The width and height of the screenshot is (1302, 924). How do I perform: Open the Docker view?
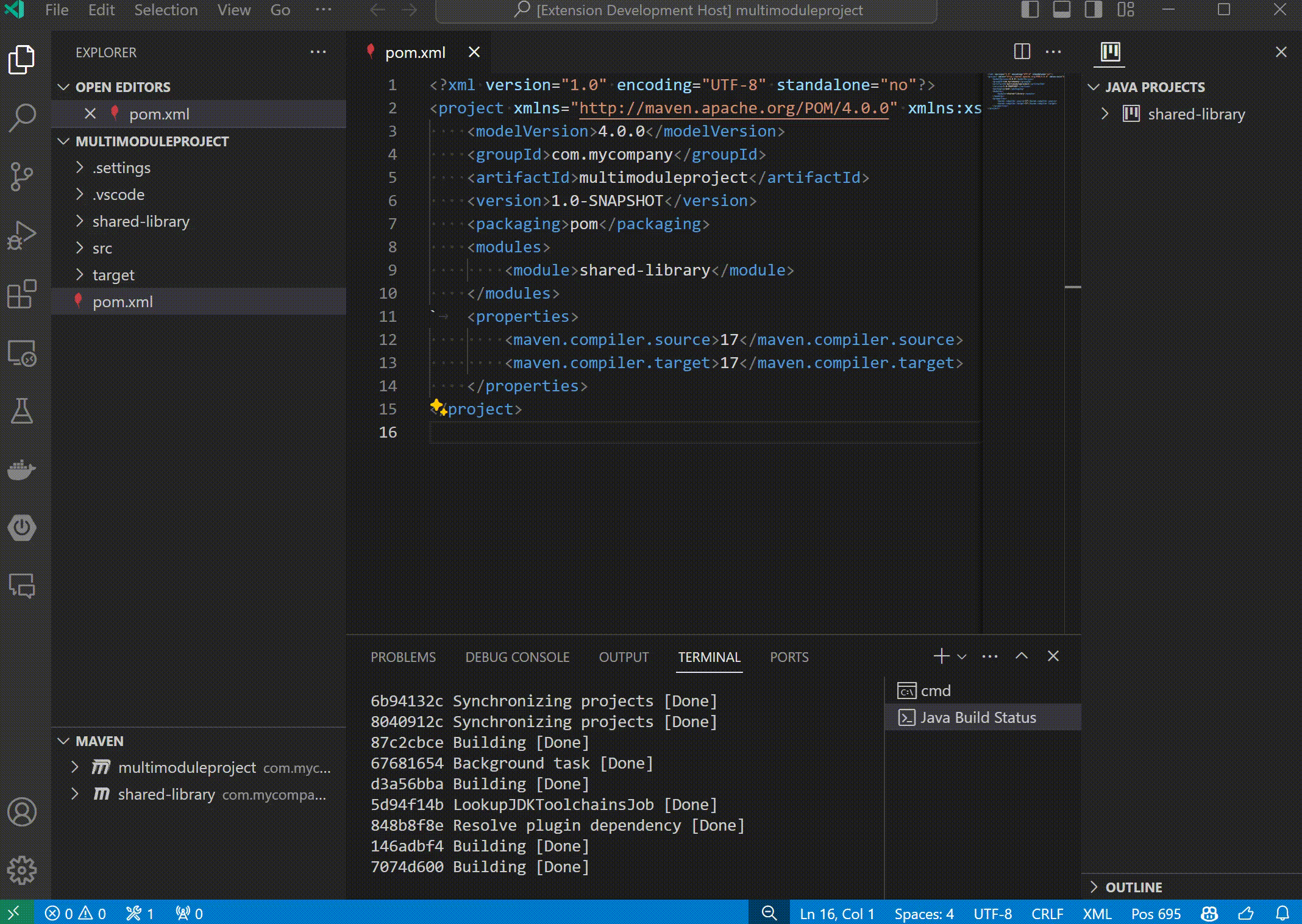22,470
